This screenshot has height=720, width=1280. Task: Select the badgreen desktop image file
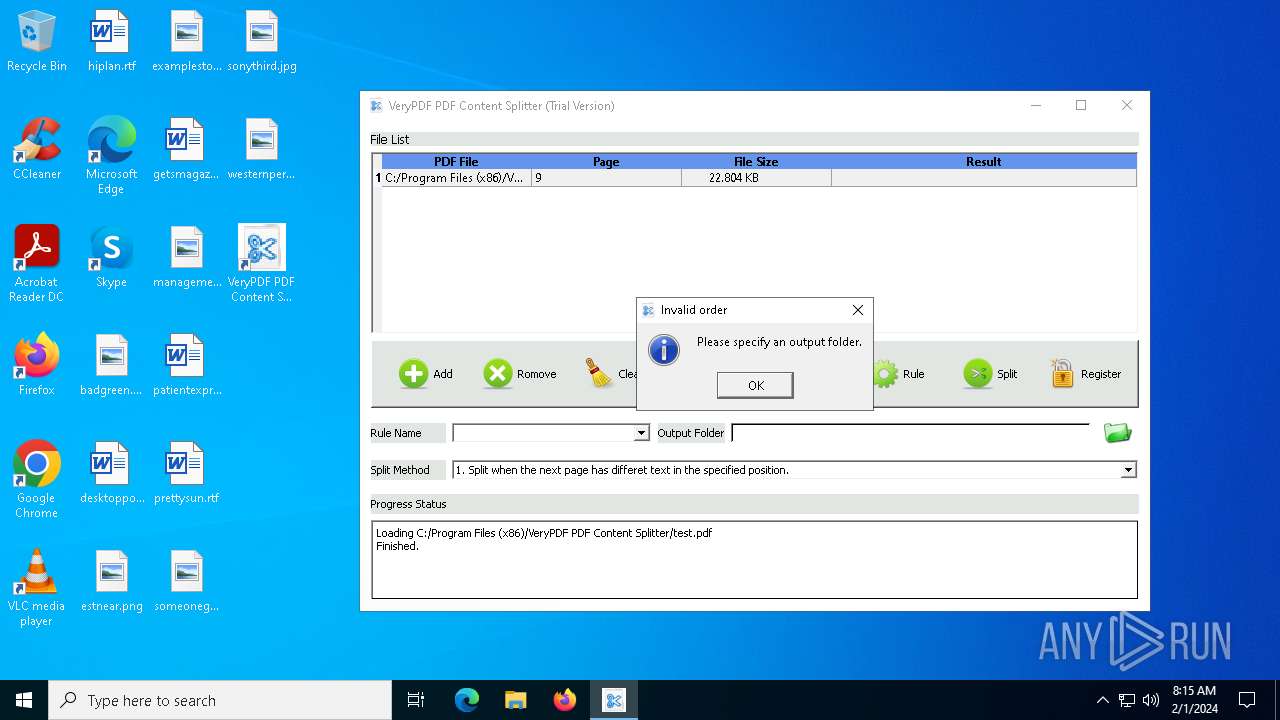tap(111, 366)
